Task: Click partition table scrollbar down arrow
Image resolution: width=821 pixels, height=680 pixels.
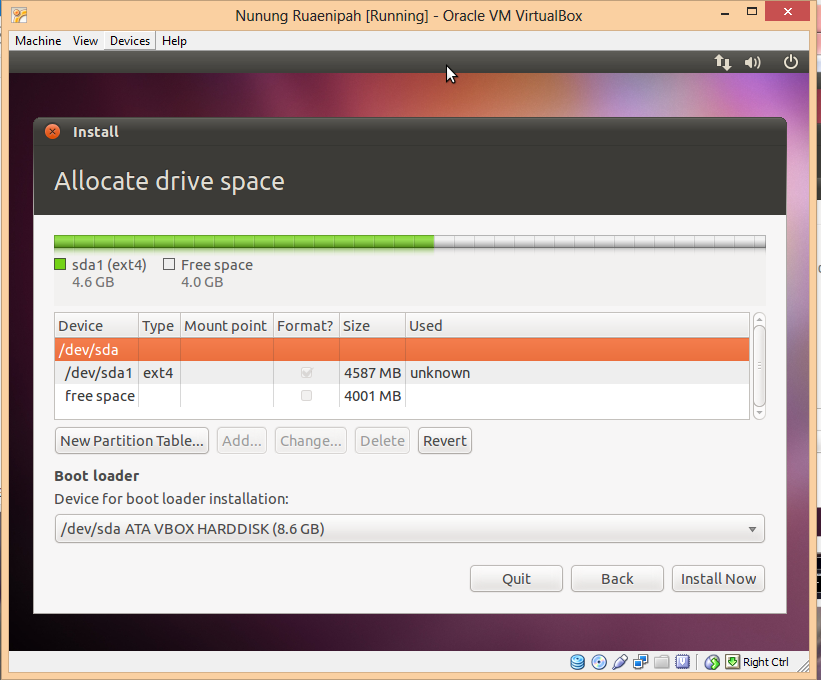Action: [x=759, y=413]
